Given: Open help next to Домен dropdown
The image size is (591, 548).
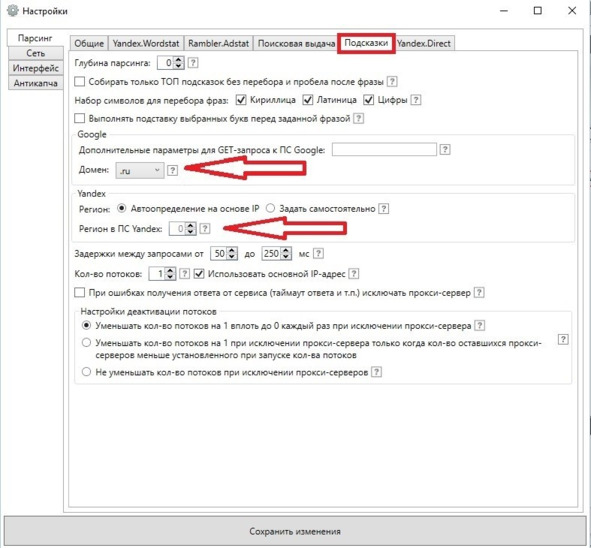Looking at the screenshot, I should 173,170.
